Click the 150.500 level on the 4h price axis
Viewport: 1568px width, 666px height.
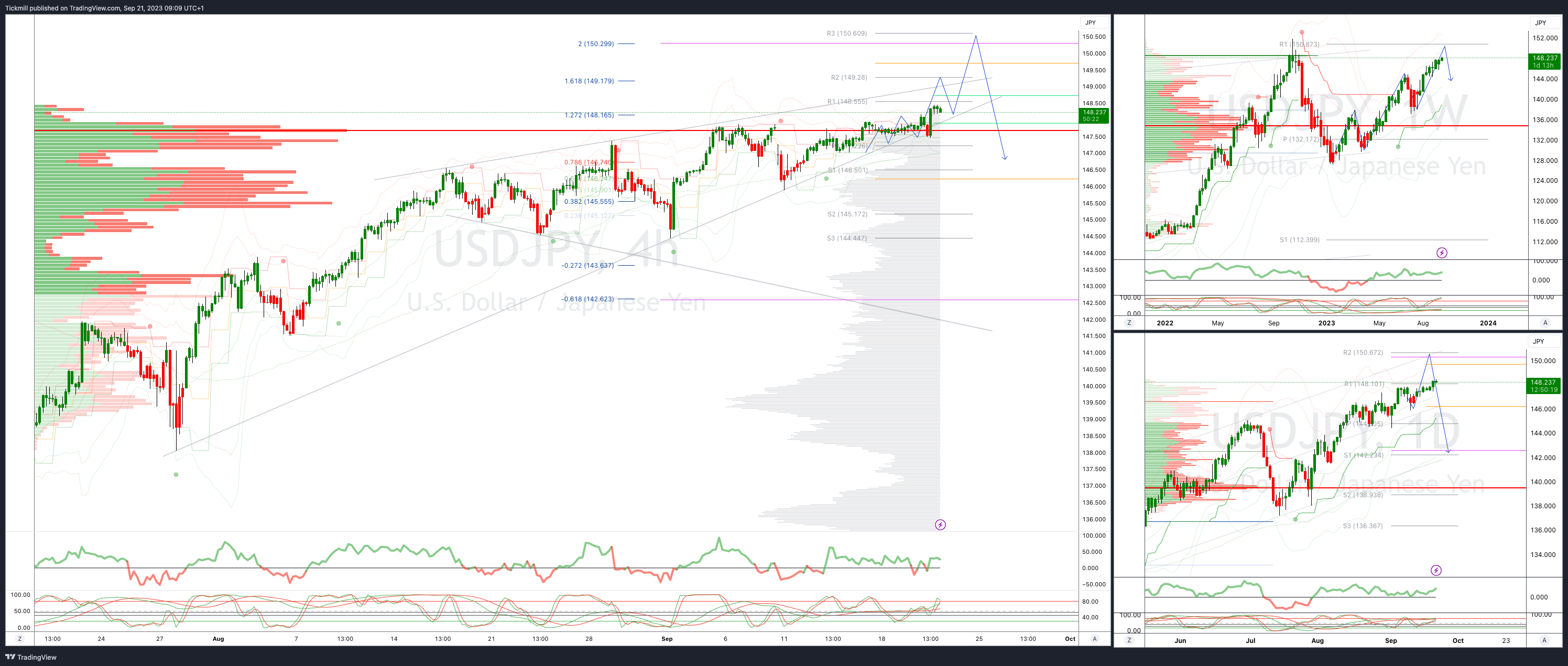(1094, 37)
